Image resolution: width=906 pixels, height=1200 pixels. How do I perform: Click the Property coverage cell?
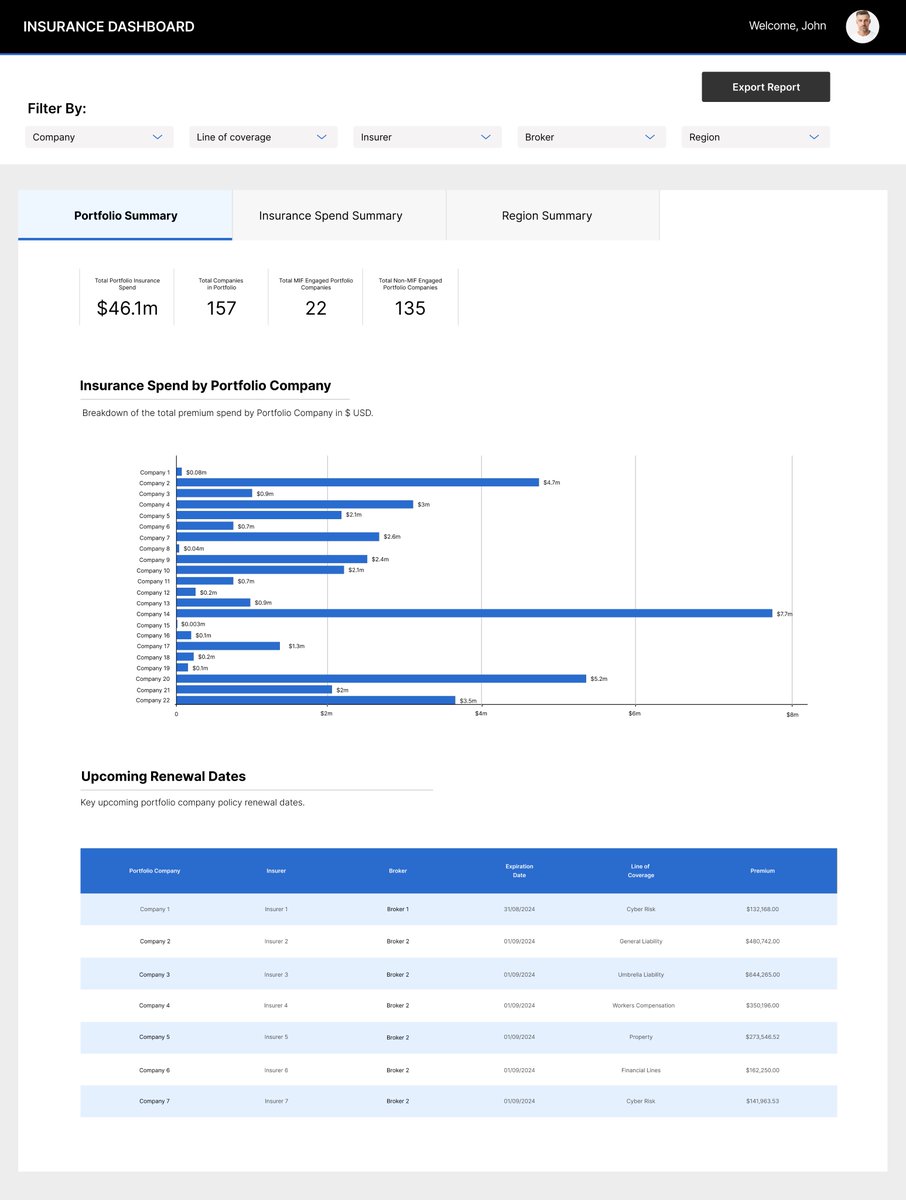(641, 1037)
